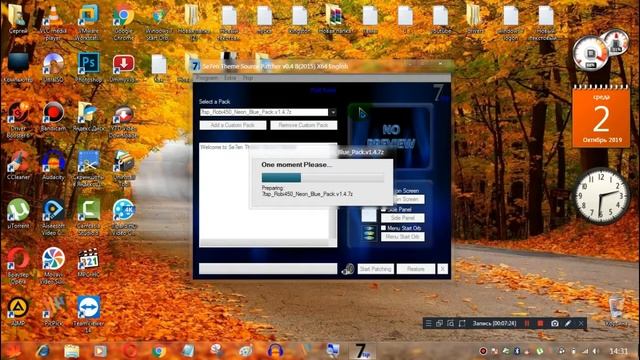Click the analog clock gadget
This screenshot has height=360, width=640.
tap(602, 196)
